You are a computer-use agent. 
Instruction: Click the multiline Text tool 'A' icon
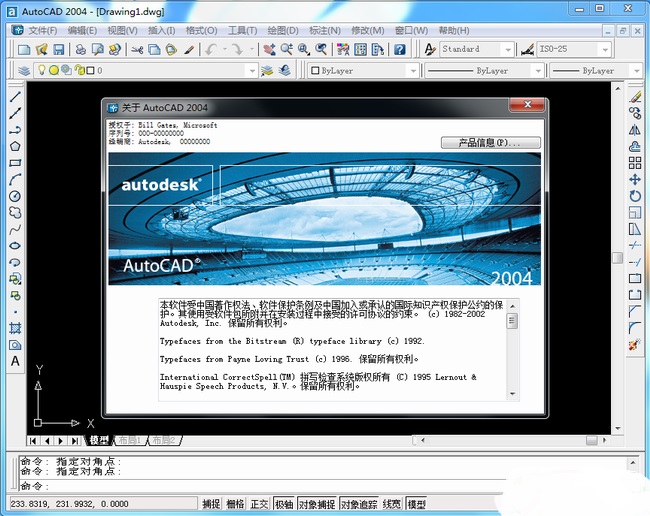15,361
